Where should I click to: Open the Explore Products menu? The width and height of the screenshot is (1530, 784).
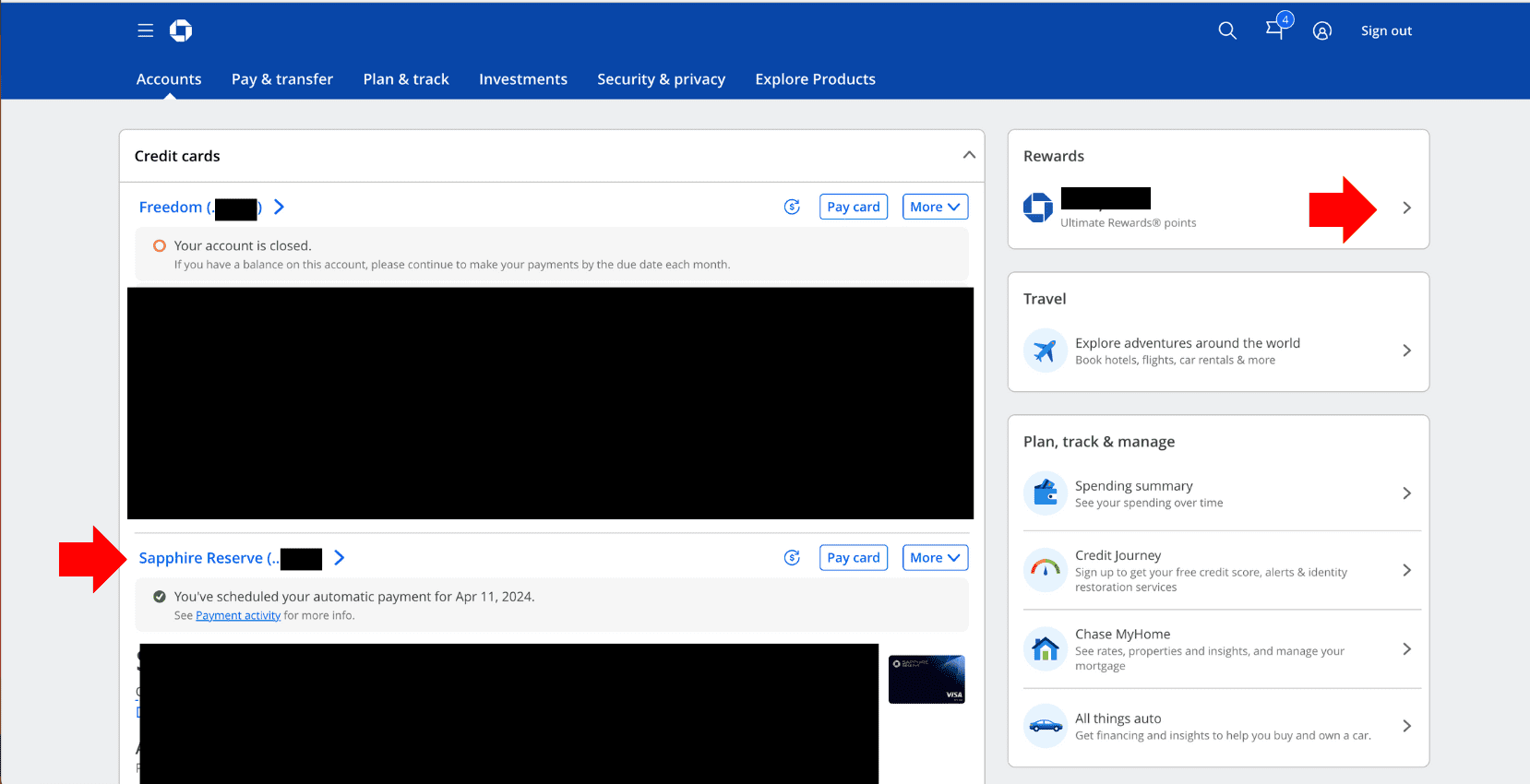[x=815, y=79]
